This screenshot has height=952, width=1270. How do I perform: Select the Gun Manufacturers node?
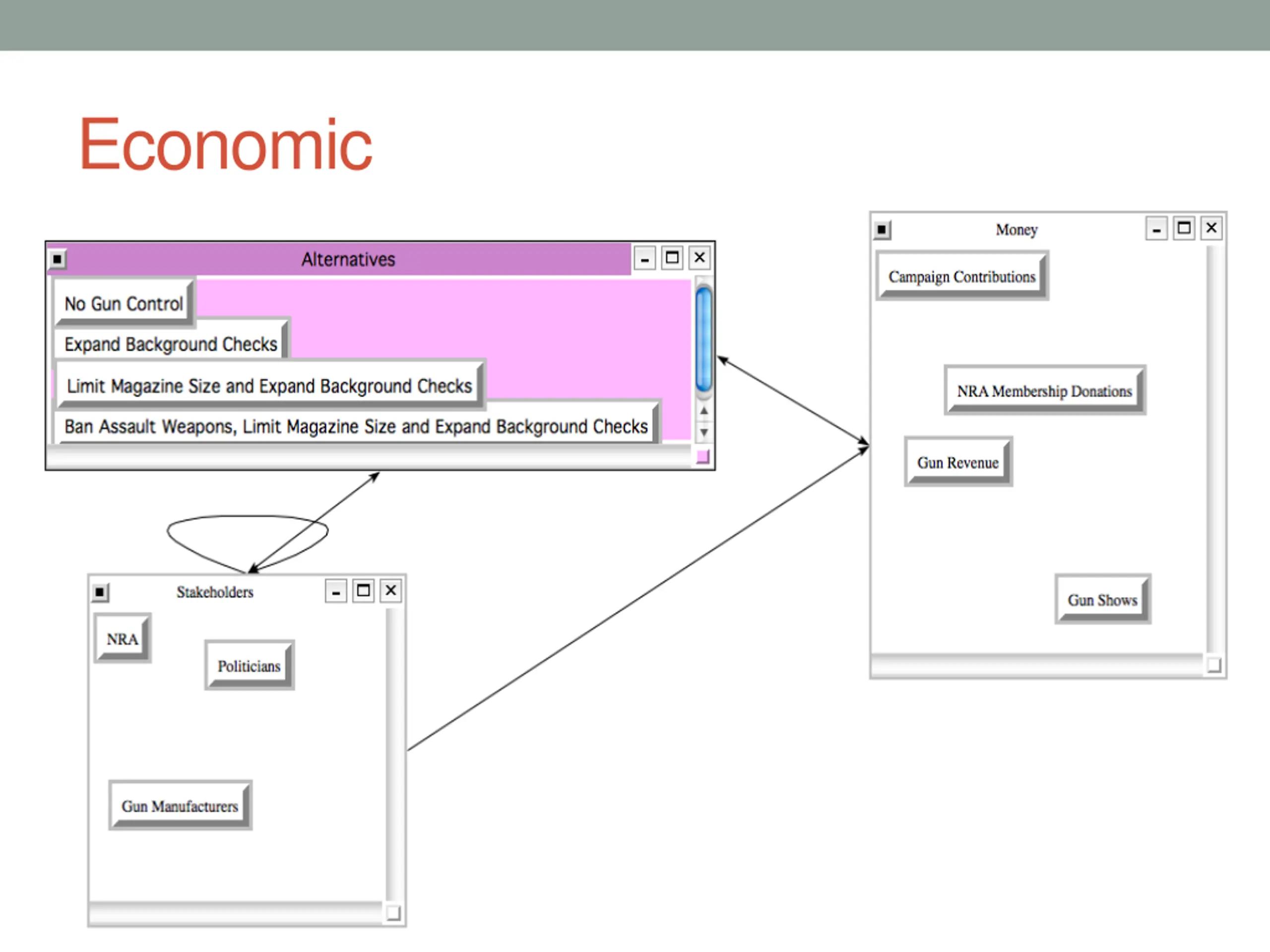point(180,806)
